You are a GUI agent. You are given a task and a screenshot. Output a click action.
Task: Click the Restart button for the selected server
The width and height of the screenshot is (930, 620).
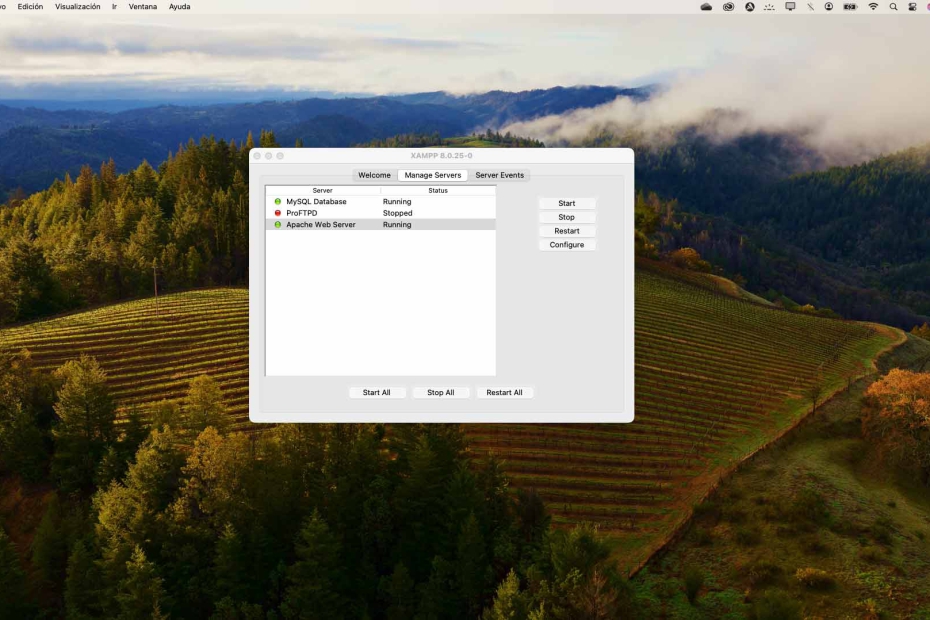[566, 231]
